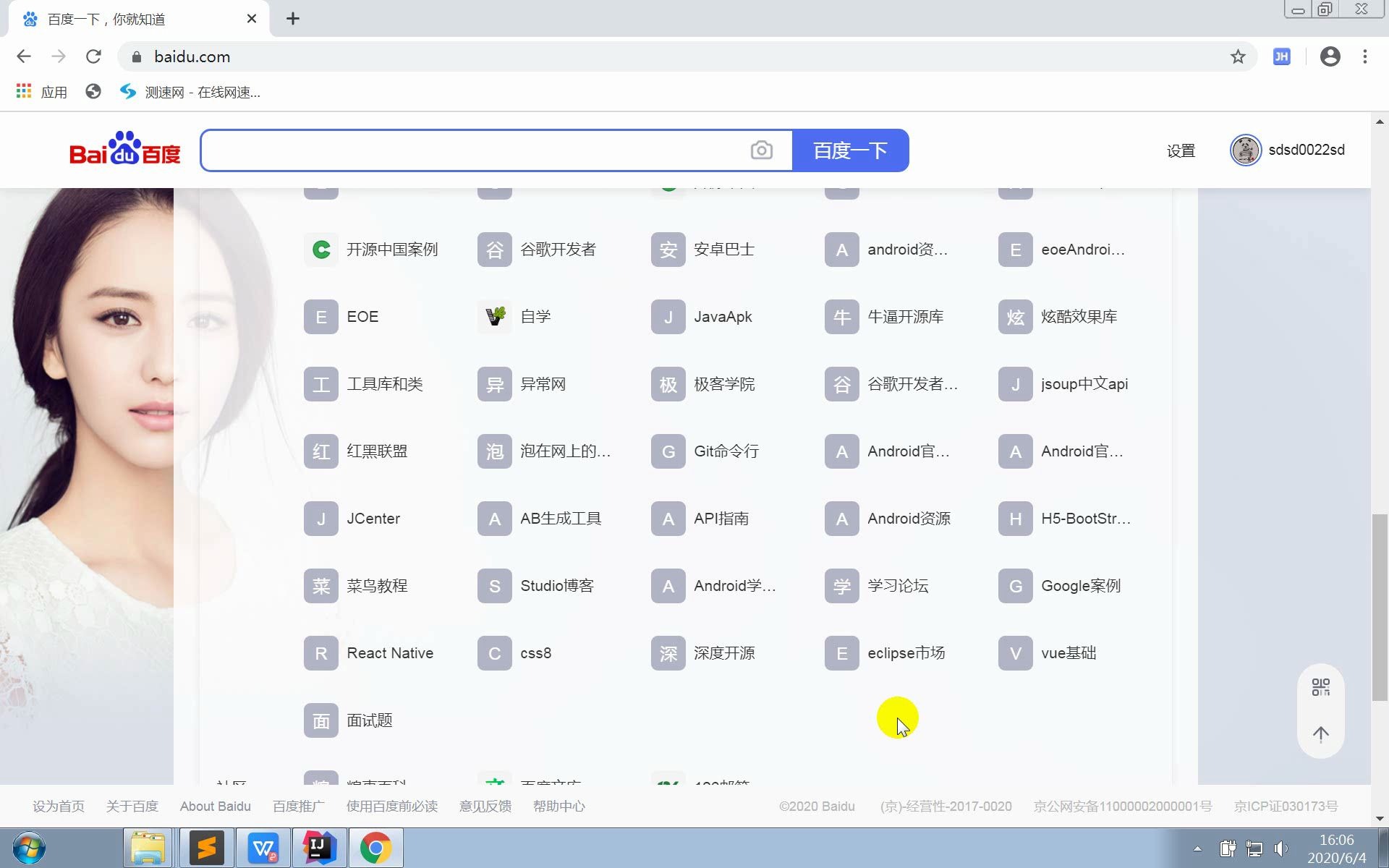
Task: Open the Chrome profile avatar
Action: 1330,56
